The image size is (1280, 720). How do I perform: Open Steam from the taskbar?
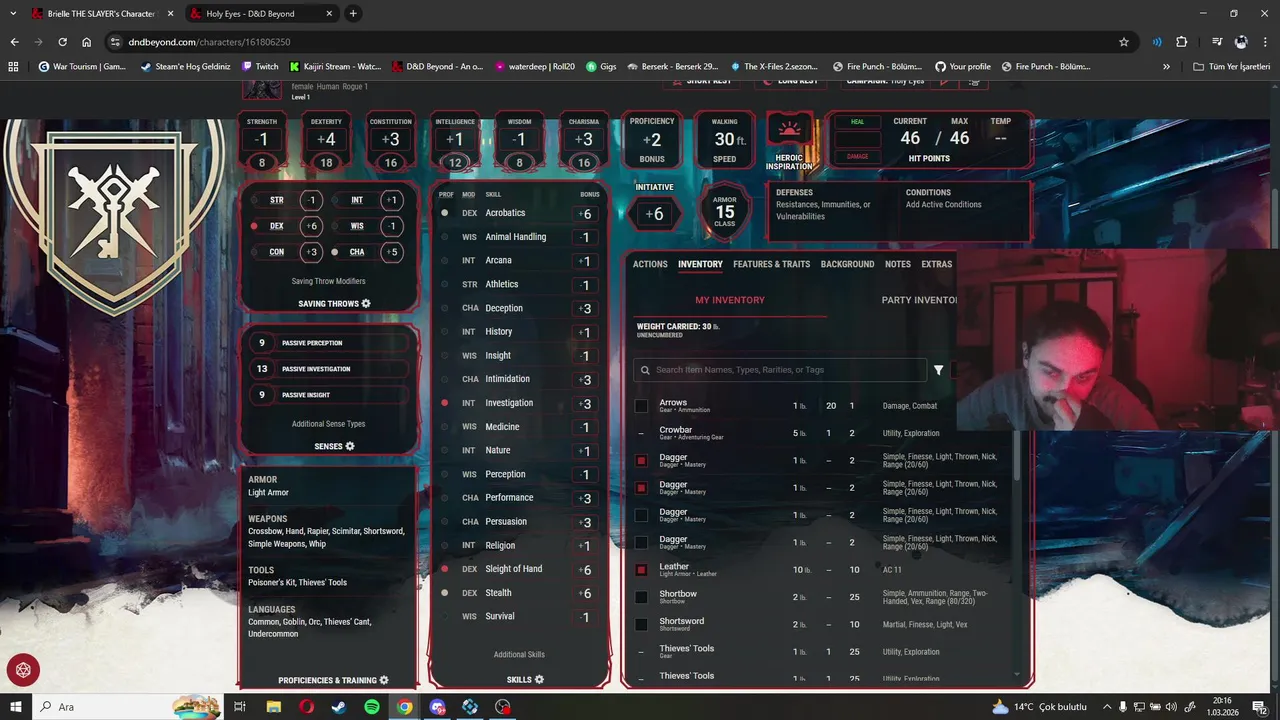338,707
